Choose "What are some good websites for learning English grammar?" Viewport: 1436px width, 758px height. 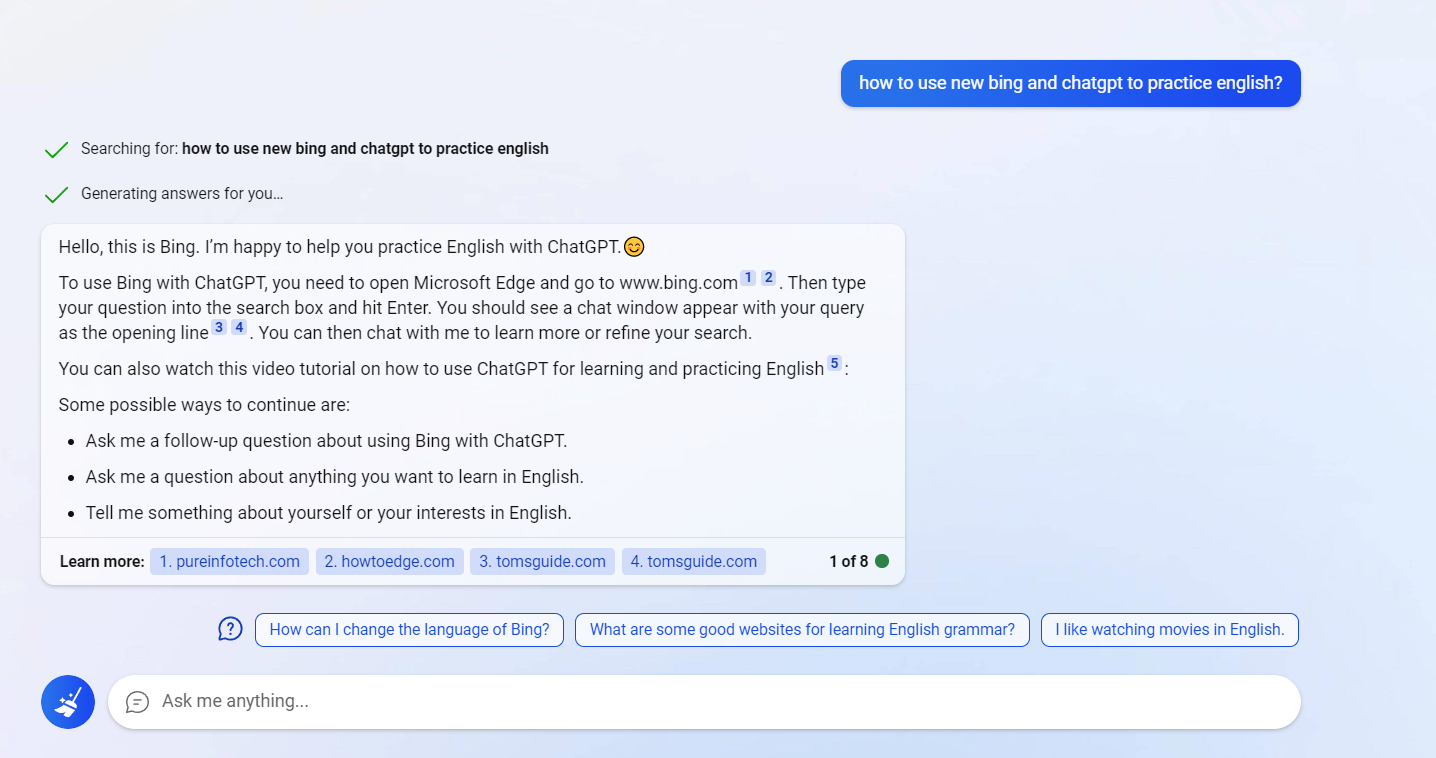coord(802,630)
